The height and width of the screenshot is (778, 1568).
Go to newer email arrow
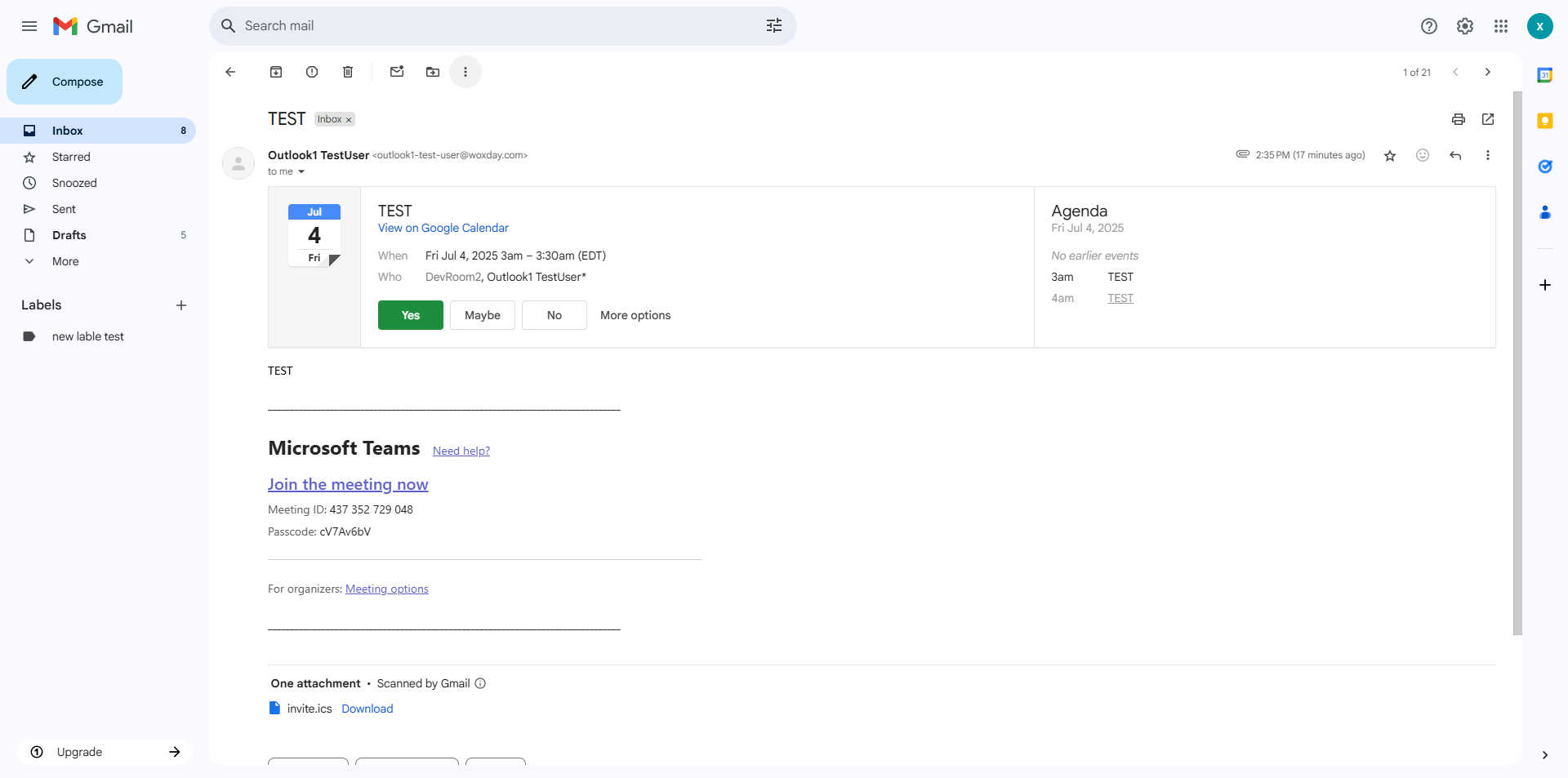pos(1454,72)
